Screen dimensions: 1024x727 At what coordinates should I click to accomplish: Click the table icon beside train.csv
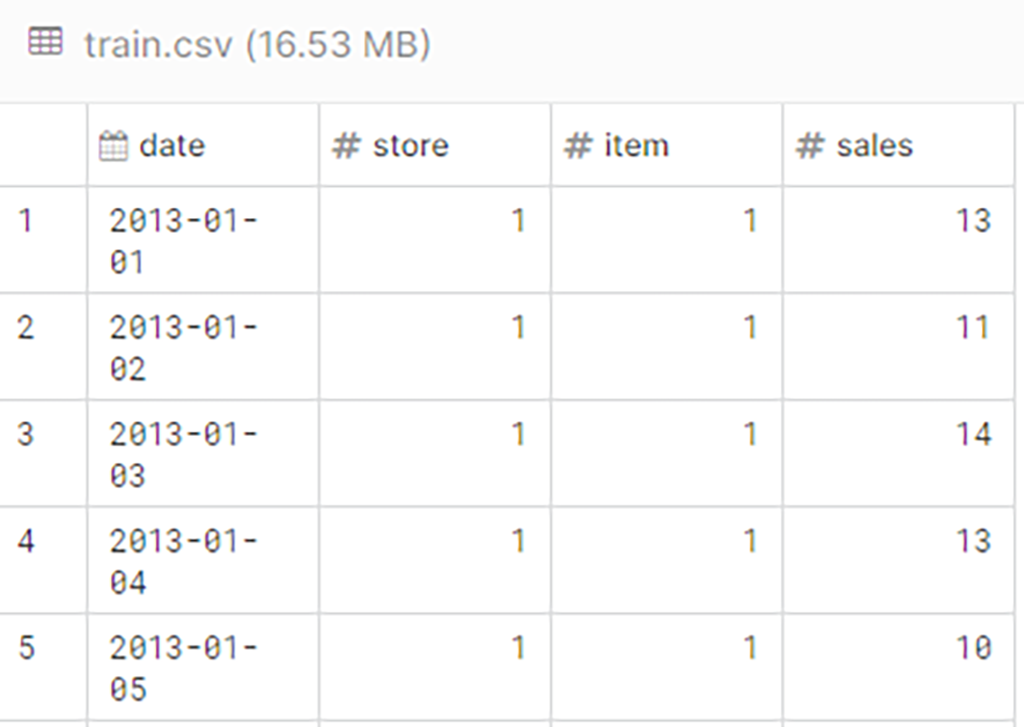[46, 42]
